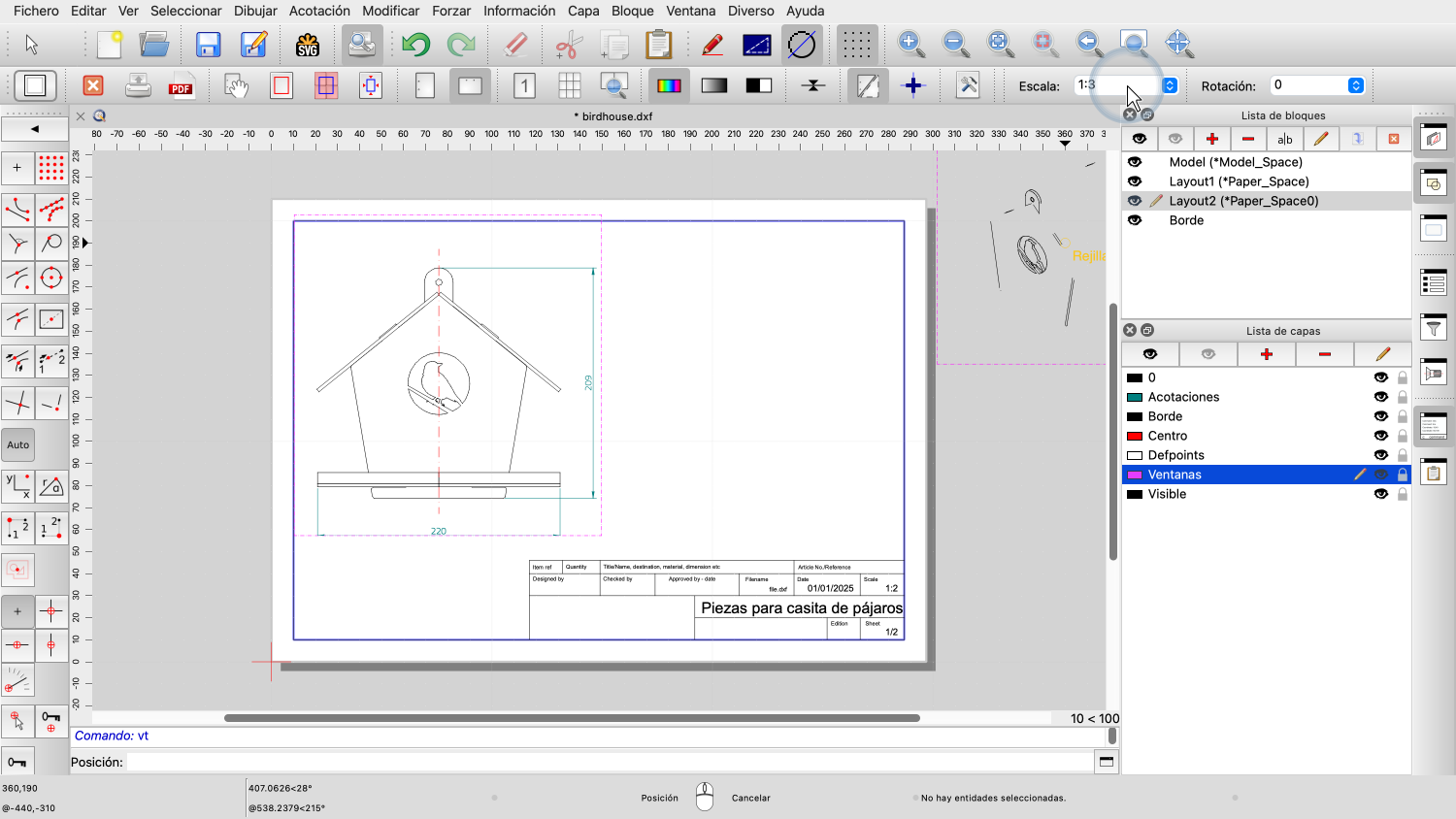Open the Acotación menu

pos(319,11)
